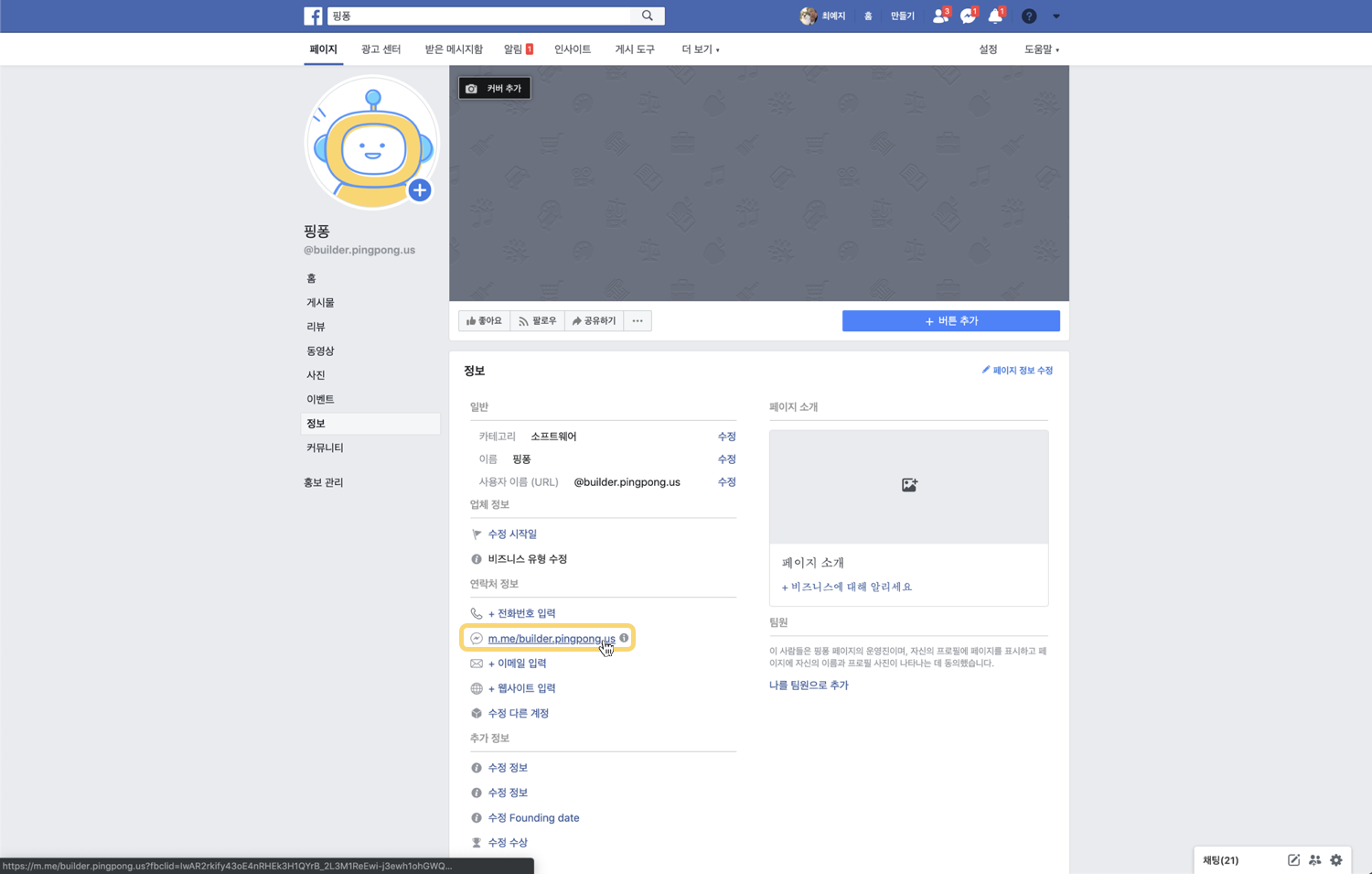The height and width of the screenshot is (874, 1372).
Task: Click the 홈 link in top bar
Action: coord(868,16)
